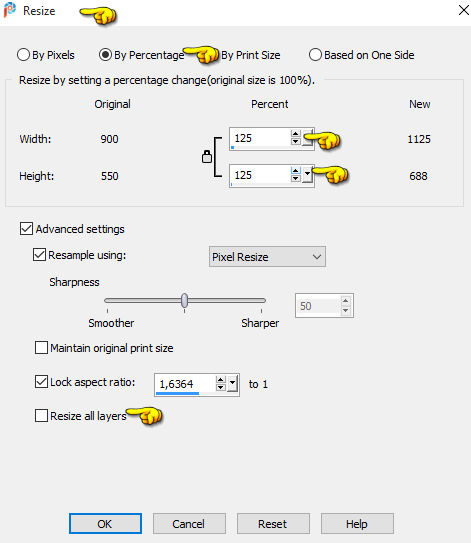Select Based on One Side option
The height and width of the screenshot is (543, 471).
coord(315,55)
